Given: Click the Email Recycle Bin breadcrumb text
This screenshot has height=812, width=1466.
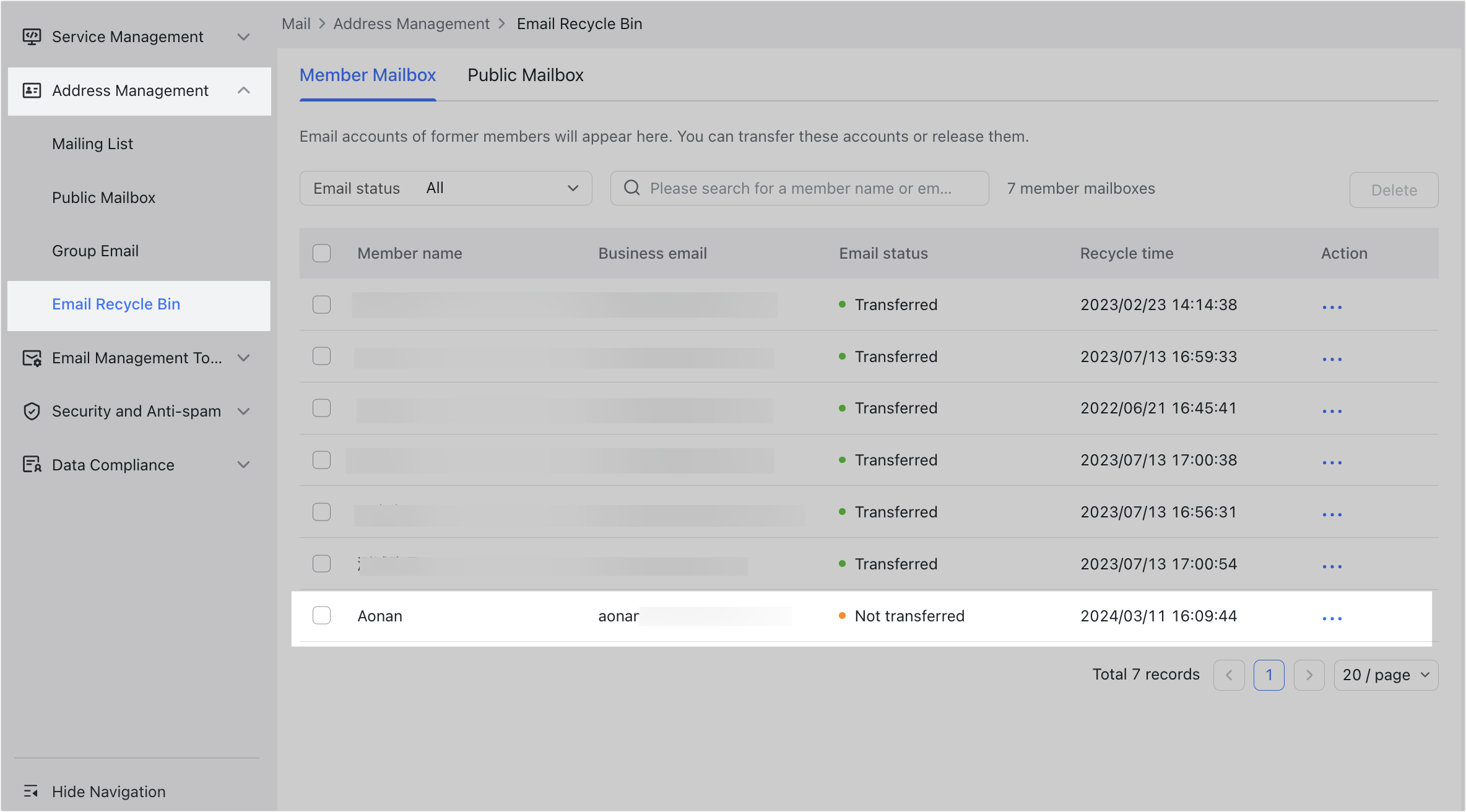Looking at the screenshot, I should pyautogui.click(x=579, y=24).
